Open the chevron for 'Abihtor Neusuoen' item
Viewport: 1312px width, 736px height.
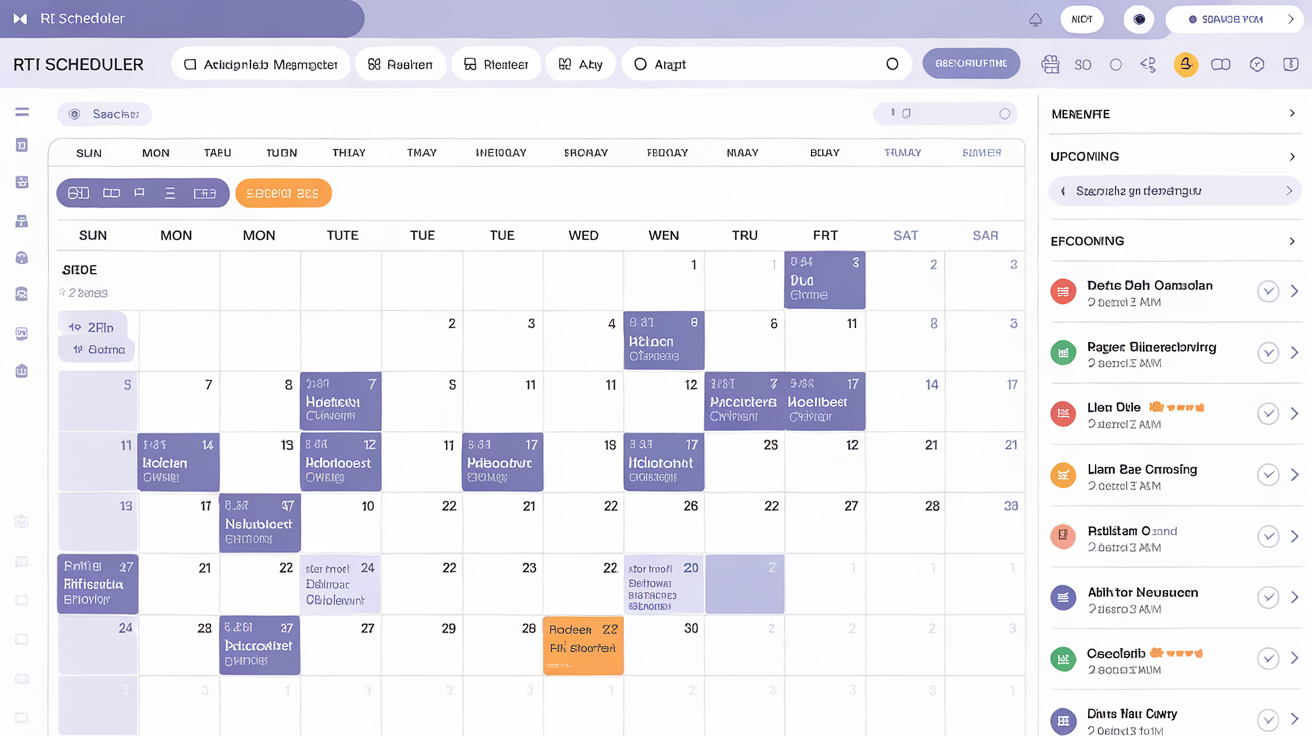pyautogui.click(x=1295, y=598)
